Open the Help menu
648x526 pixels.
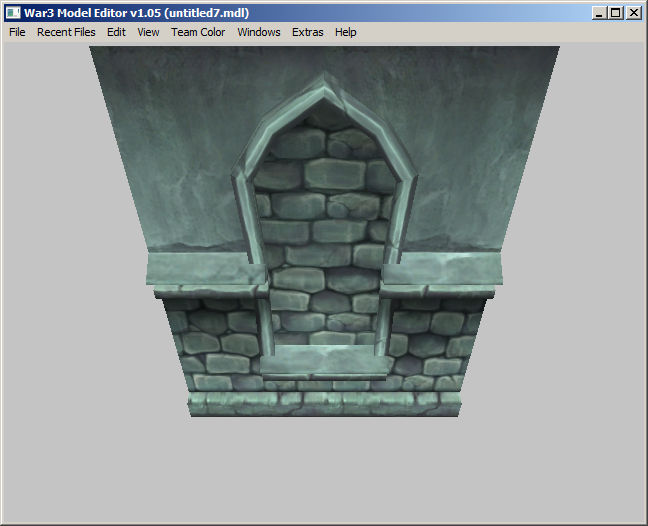(x=345, y=32)
